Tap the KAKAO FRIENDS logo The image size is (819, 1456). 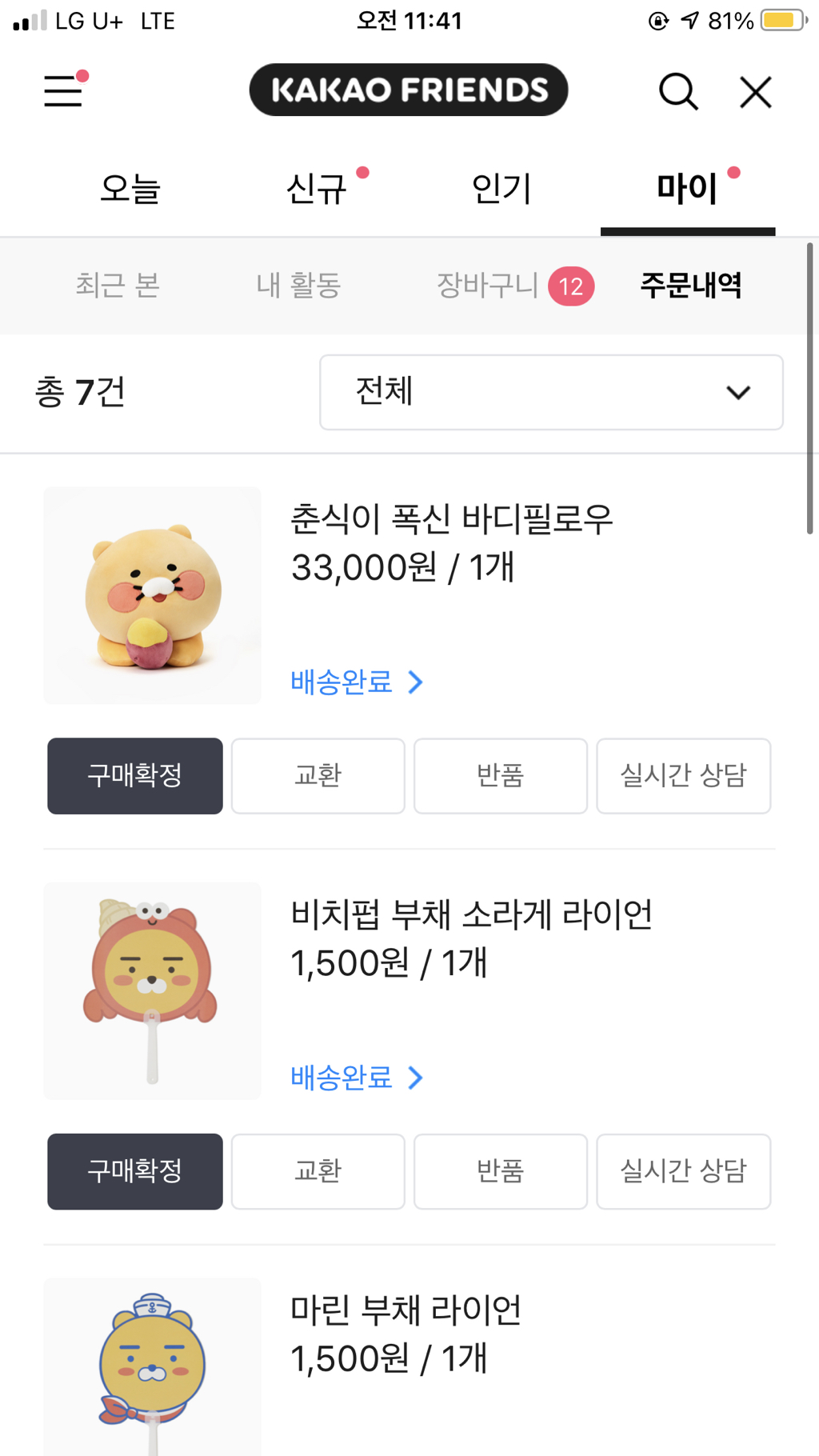click(x=409, y=90)
